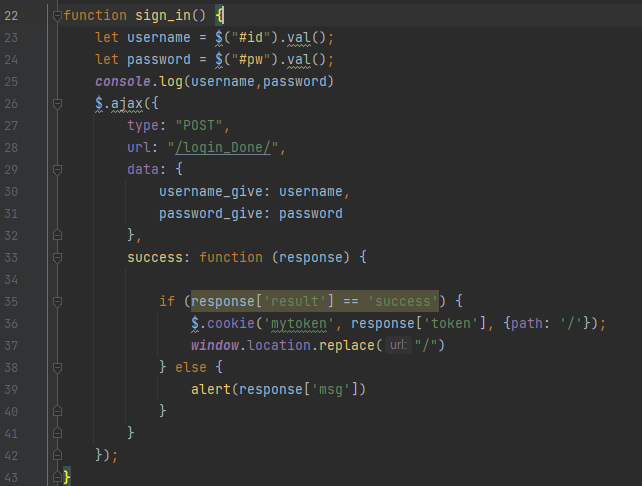Click the "POST" string value
This screenshot has height=486, width=642.
pos(199,125)
